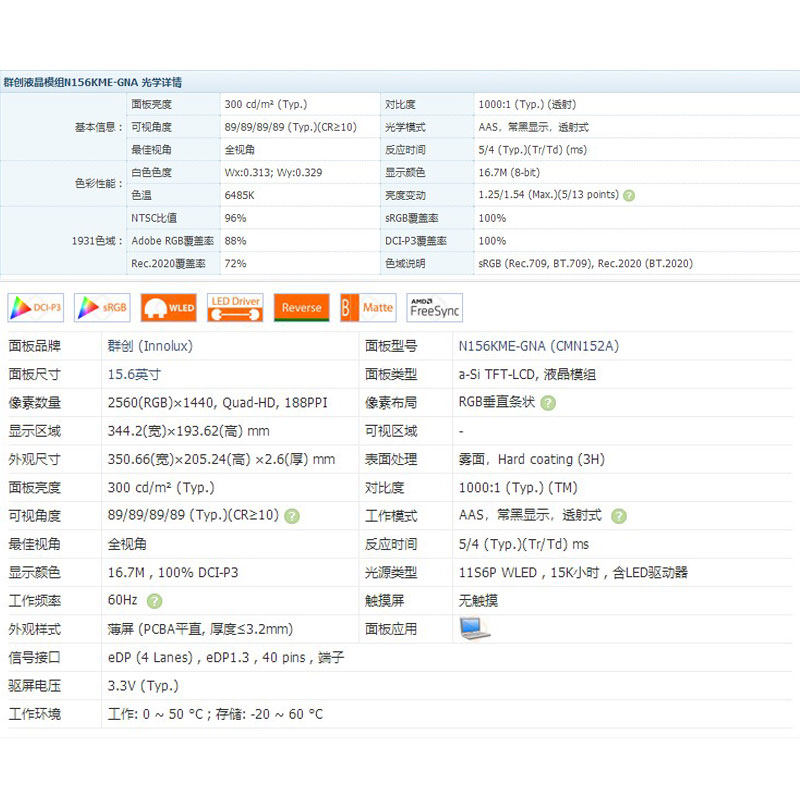Viewport: 800px width, 800px height.
Task: Select the 96% NTSC ratio value
Action: 235,218
